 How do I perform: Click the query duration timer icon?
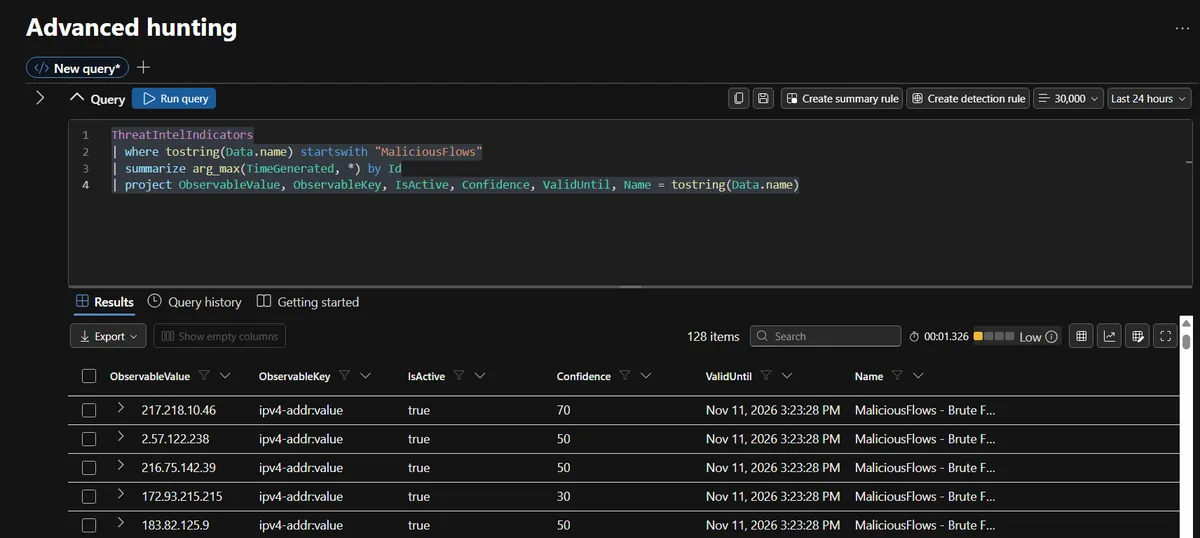coord(915,337)
